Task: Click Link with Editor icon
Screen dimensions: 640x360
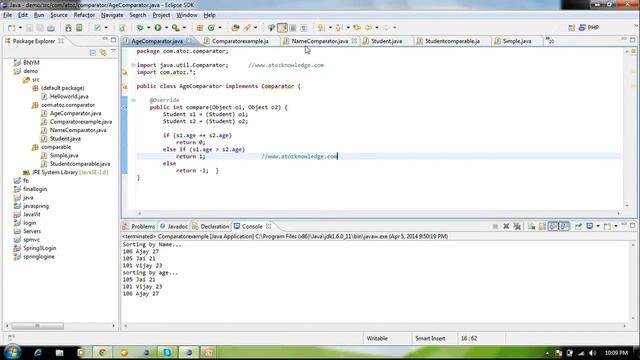Action: click(x=103, y=53)
